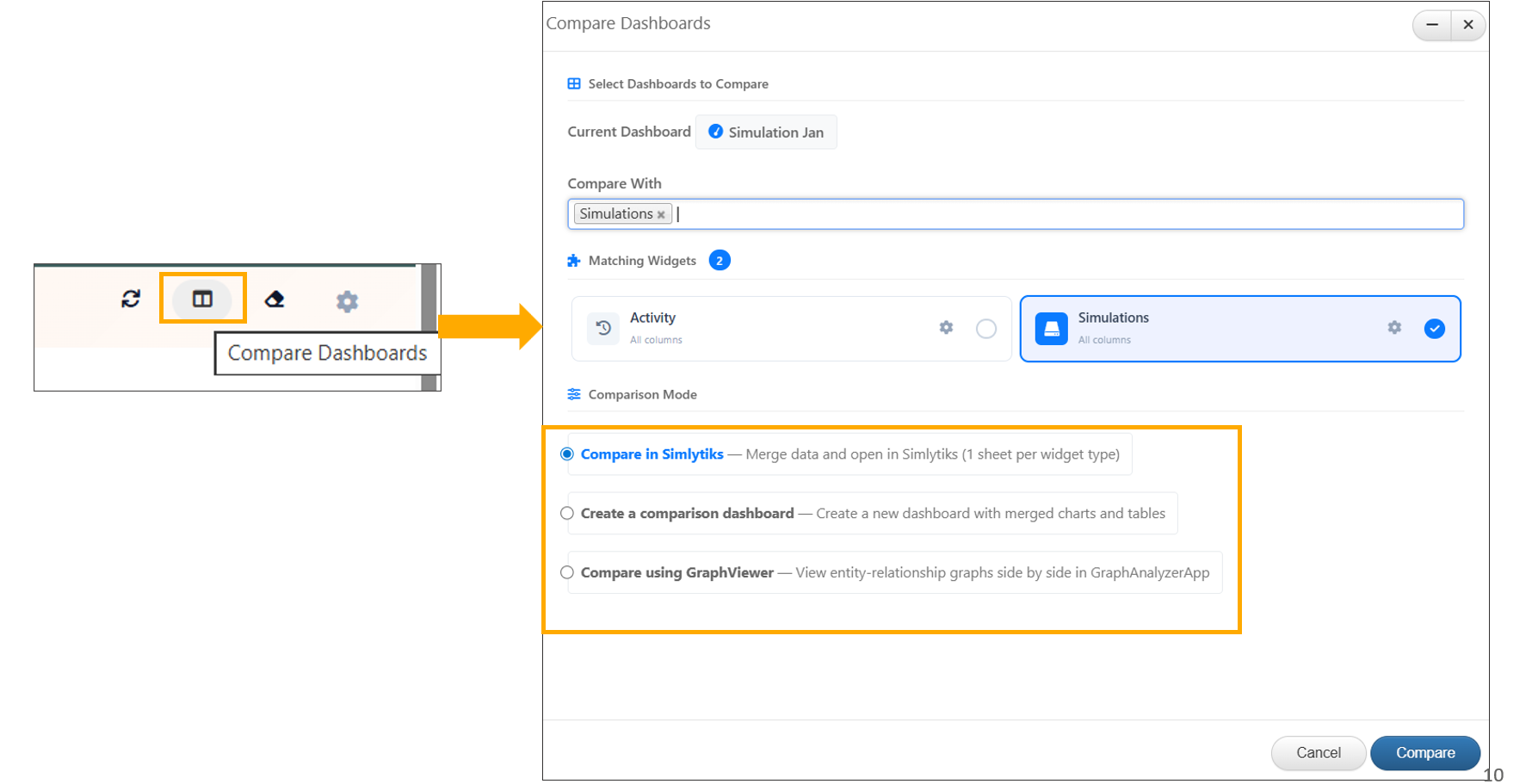Click the Activity widget history icon
Viewport: 1532px width, 784px height.
603,329
